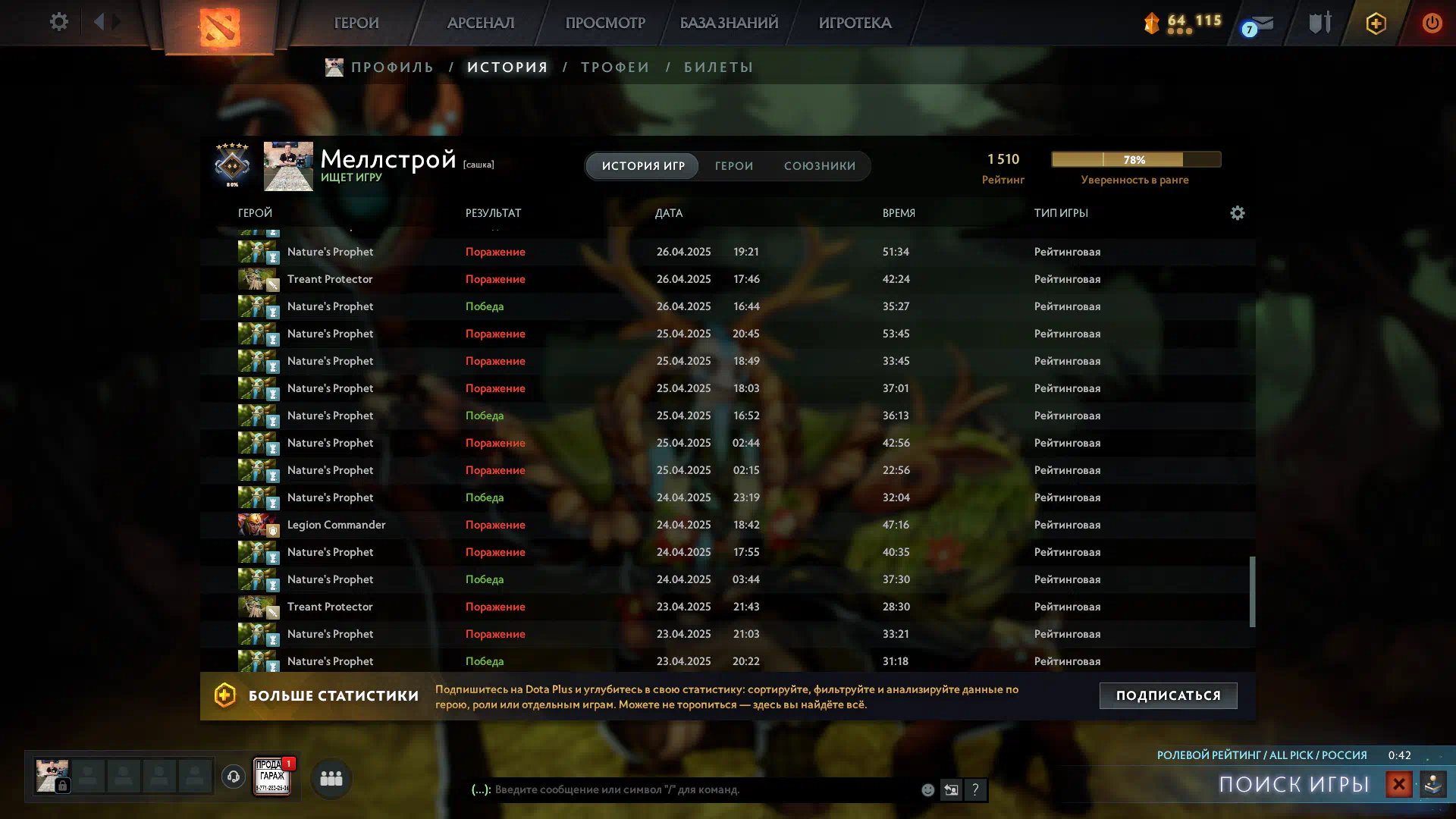The width and height of the screenshot is (1456, 819).
Task: Click the ПОИСК ИГРЫ button
Action: tap(1294, 784)
